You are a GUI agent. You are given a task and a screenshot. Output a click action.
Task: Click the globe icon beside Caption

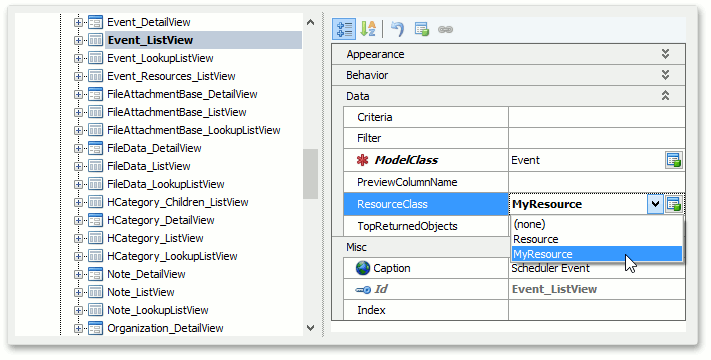coord(363,268)
